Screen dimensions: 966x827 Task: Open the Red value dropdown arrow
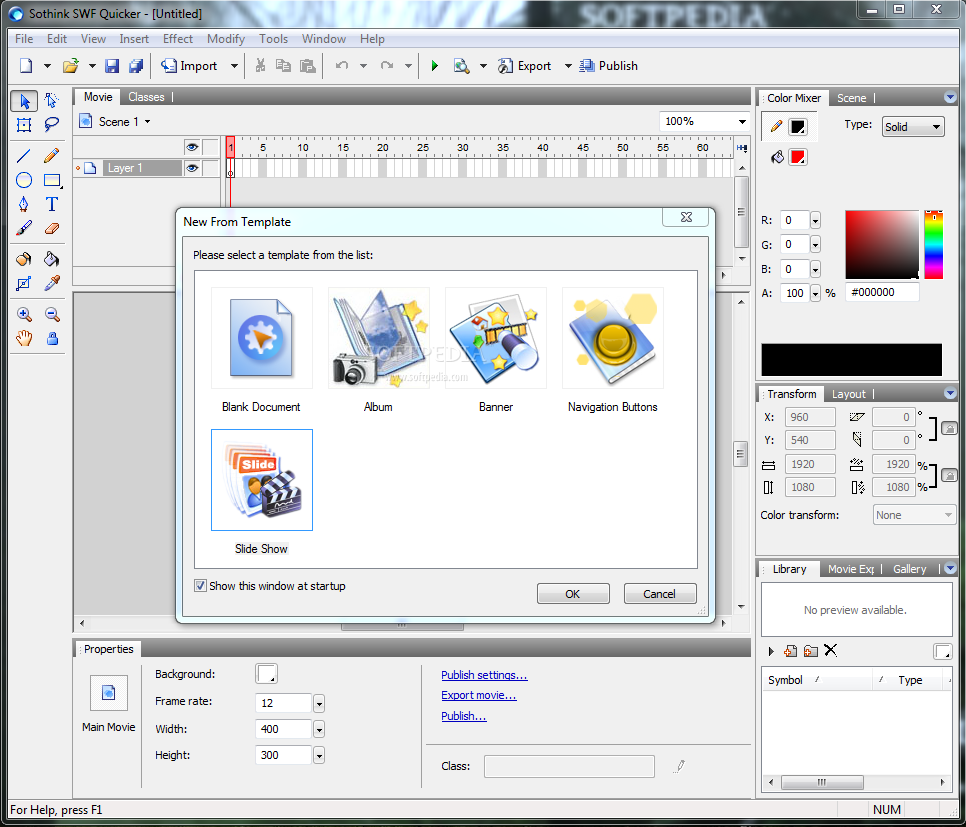pos(815,221)
